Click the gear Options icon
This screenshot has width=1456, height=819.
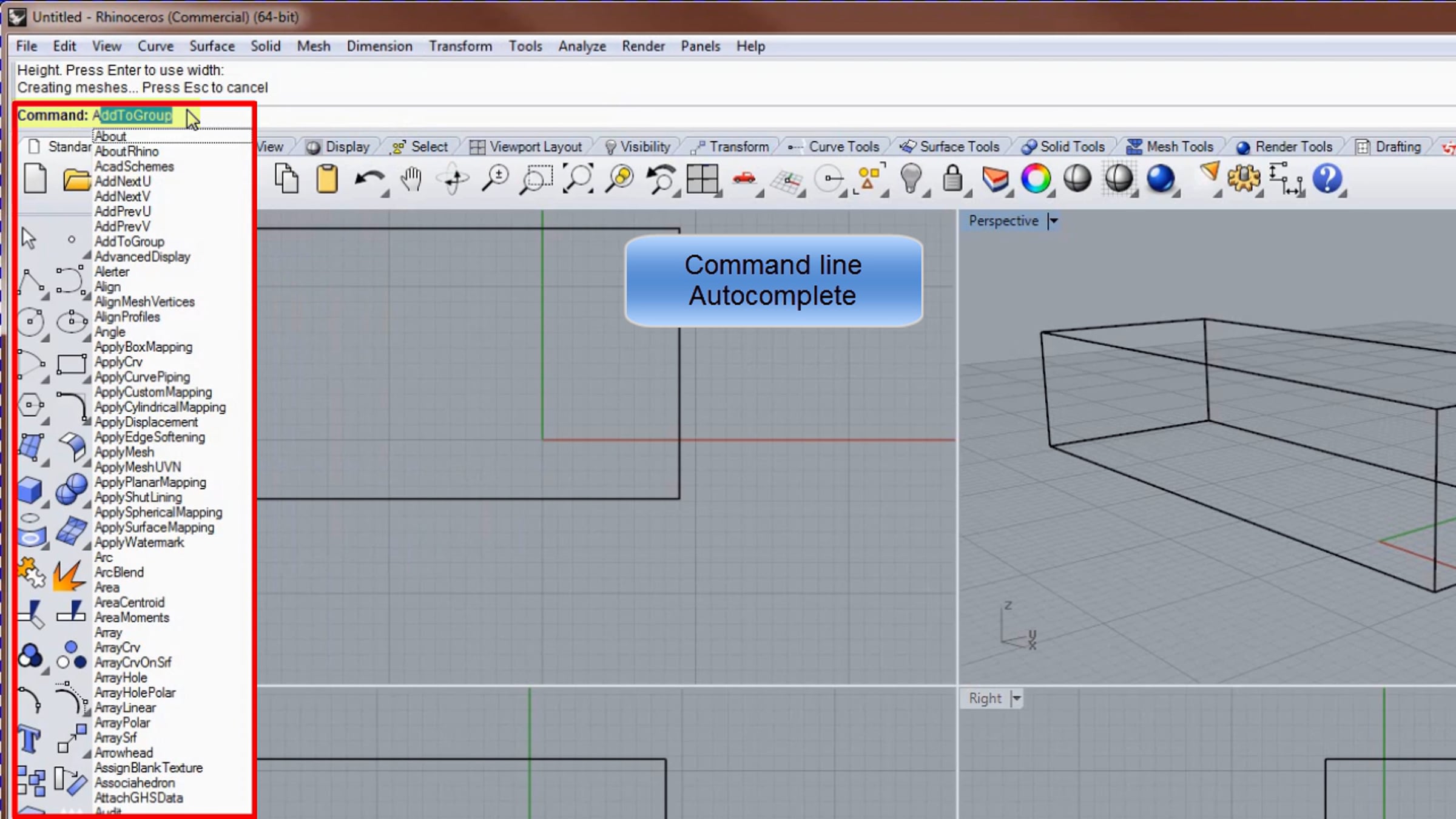click(x=1244, y=179)
